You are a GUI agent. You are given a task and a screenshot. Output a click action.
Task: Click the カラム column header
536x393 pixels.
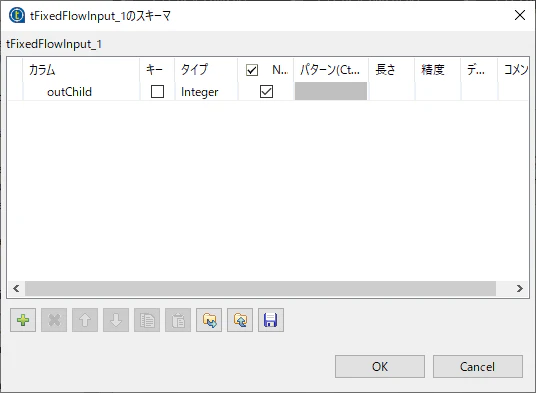pos(81,70)
